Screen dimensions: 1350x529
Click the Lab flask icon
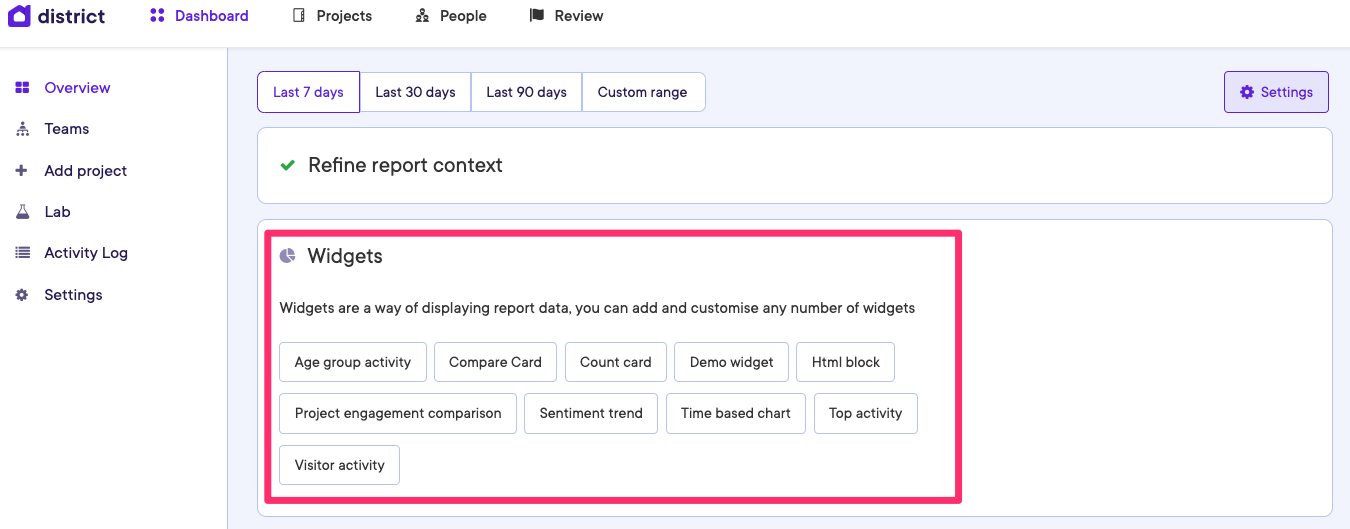[x=22, y=212]
